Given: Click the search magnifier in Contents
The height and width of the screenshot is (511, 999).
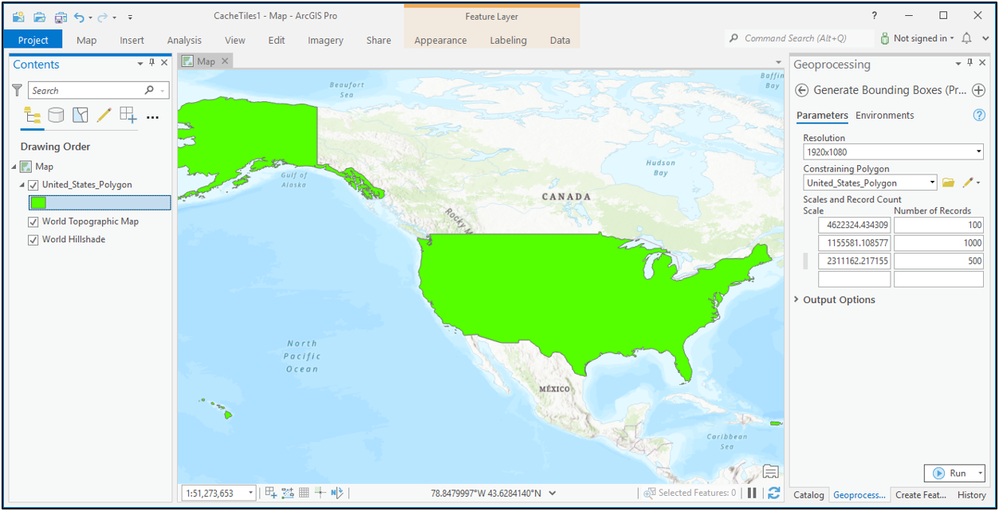Looking at the screenshot, I should pyautogui.click(x=149, y=90).
